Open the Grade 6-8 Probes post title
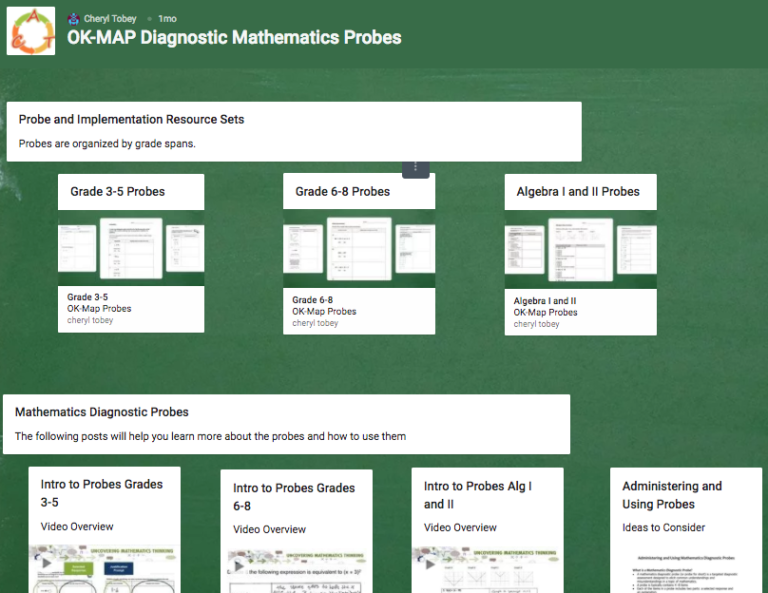Viewport: 768px width, 593px height. 342,191
